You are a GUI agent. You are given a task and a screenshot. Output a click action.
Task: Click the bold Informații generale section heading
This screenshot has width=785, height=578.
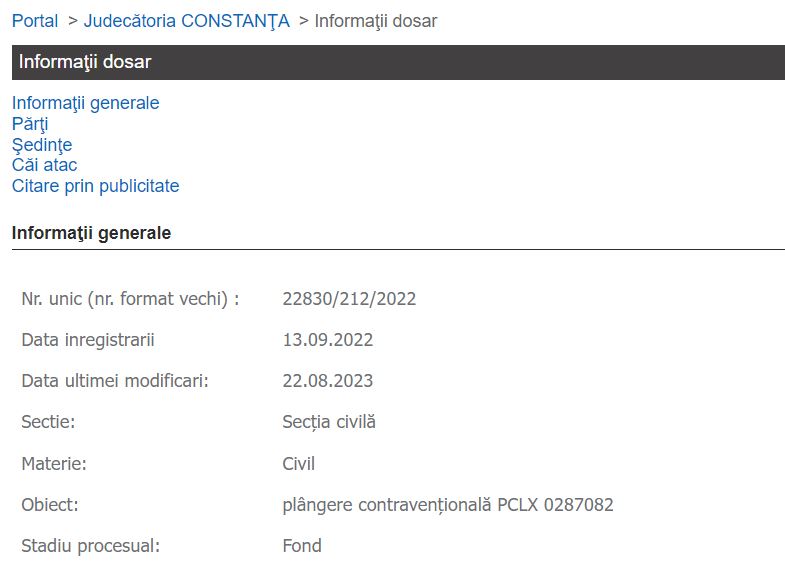[x=91, y=233]
